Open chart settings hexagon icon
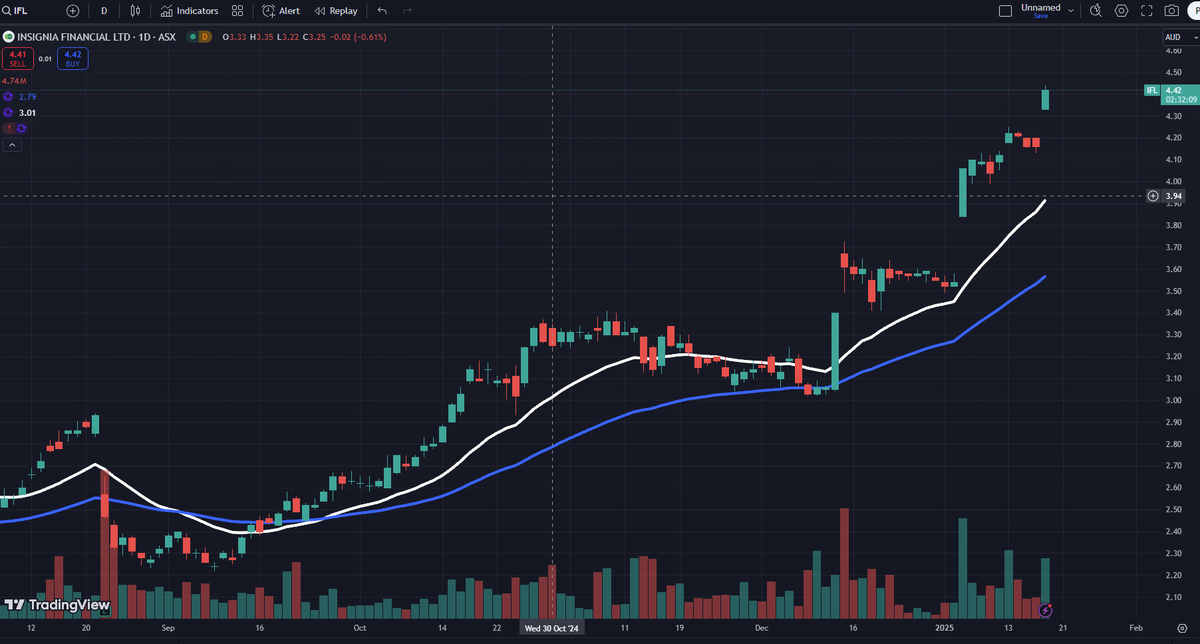 (1121, 10)
